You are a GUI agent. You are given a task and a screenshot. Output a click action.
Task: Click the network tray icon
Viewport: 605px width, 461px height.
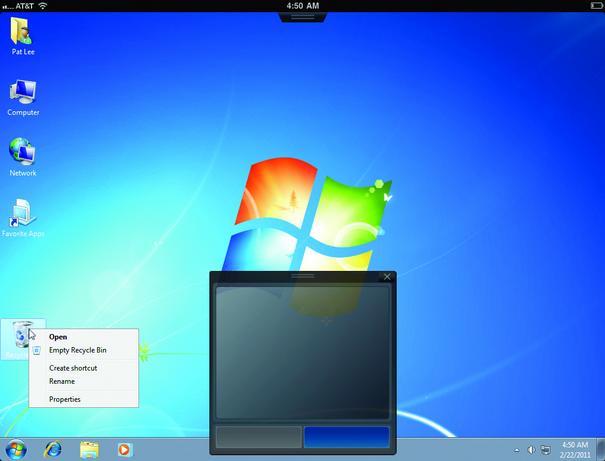pyautogui.click(x=545, y=450)
